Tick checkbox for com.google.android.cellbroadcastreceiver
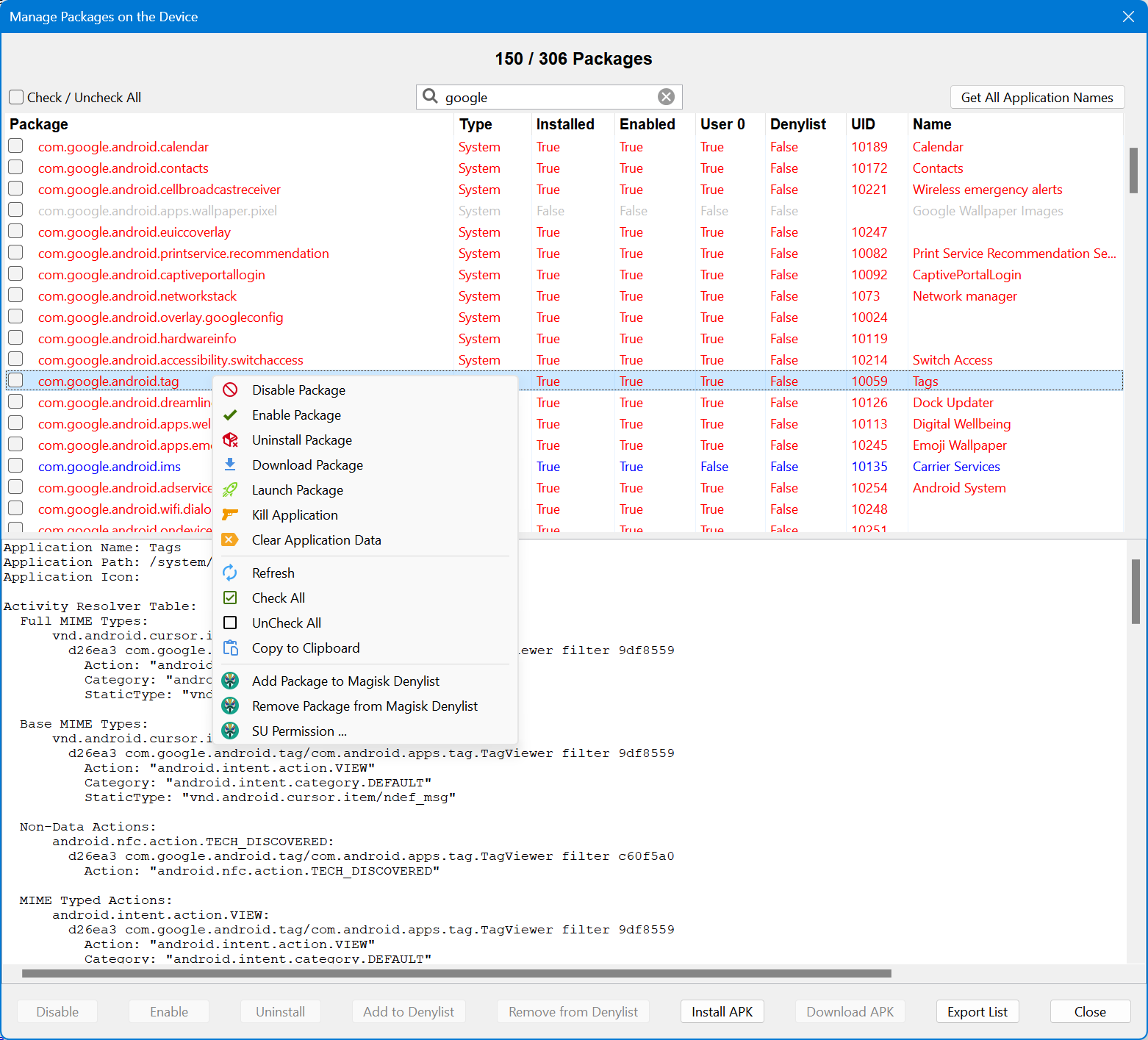The image size is (1148, 1040). (15, 189)
